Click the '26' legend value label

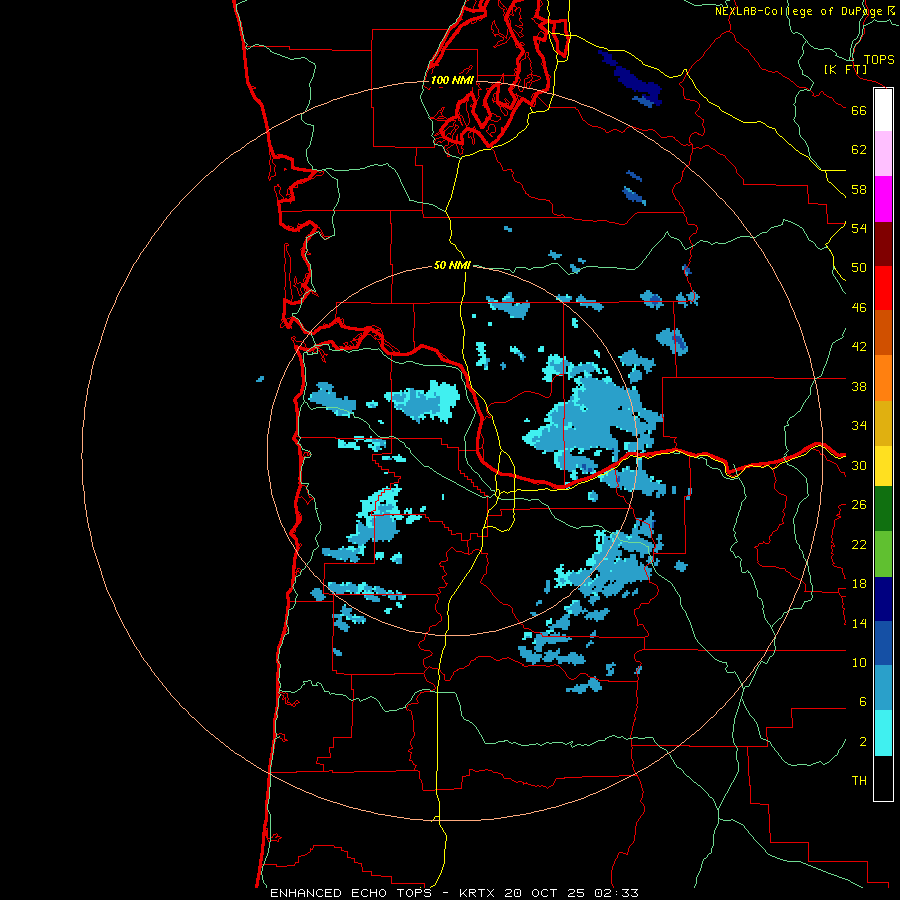[859, 505]
